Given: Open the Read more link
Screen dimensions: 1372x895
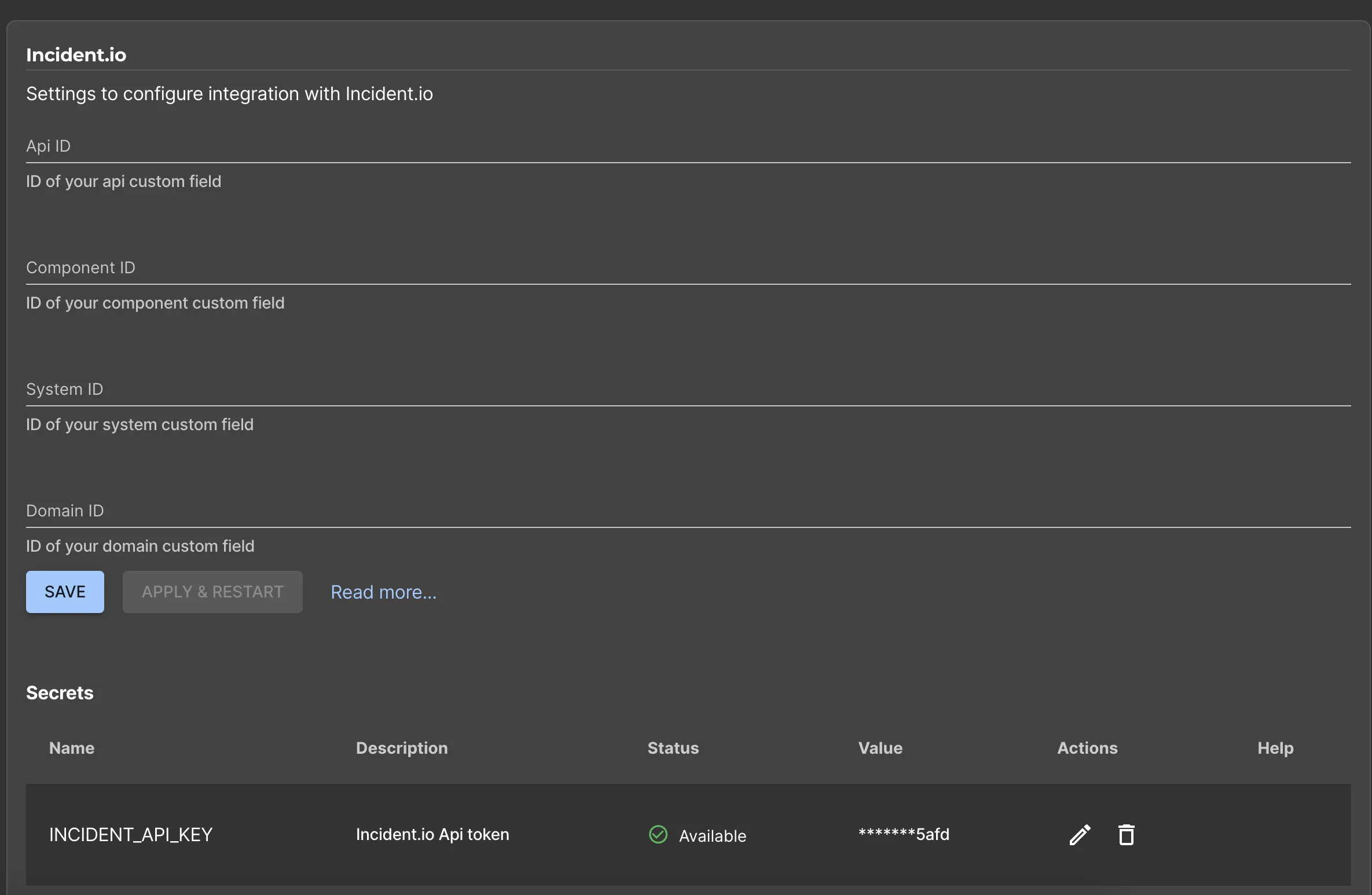Looking at the screenshot, I should pos(383,592).
